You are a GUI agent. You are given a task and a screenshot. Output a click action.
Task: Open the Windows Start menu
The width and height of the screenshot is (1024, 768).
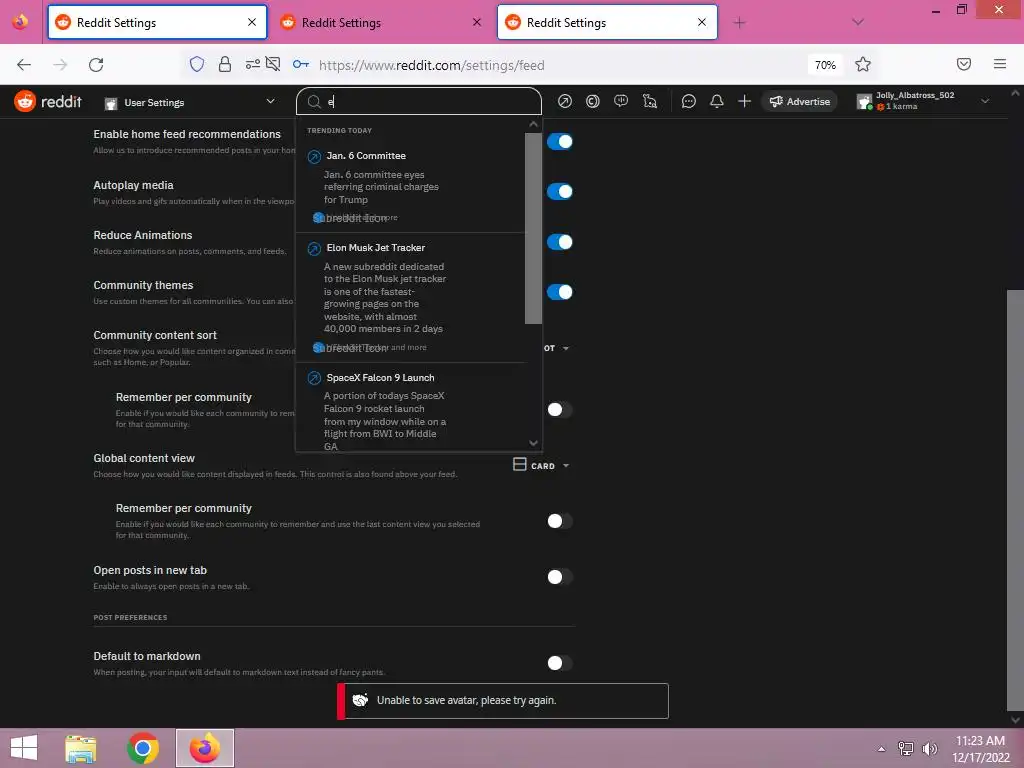pos(24,748)
